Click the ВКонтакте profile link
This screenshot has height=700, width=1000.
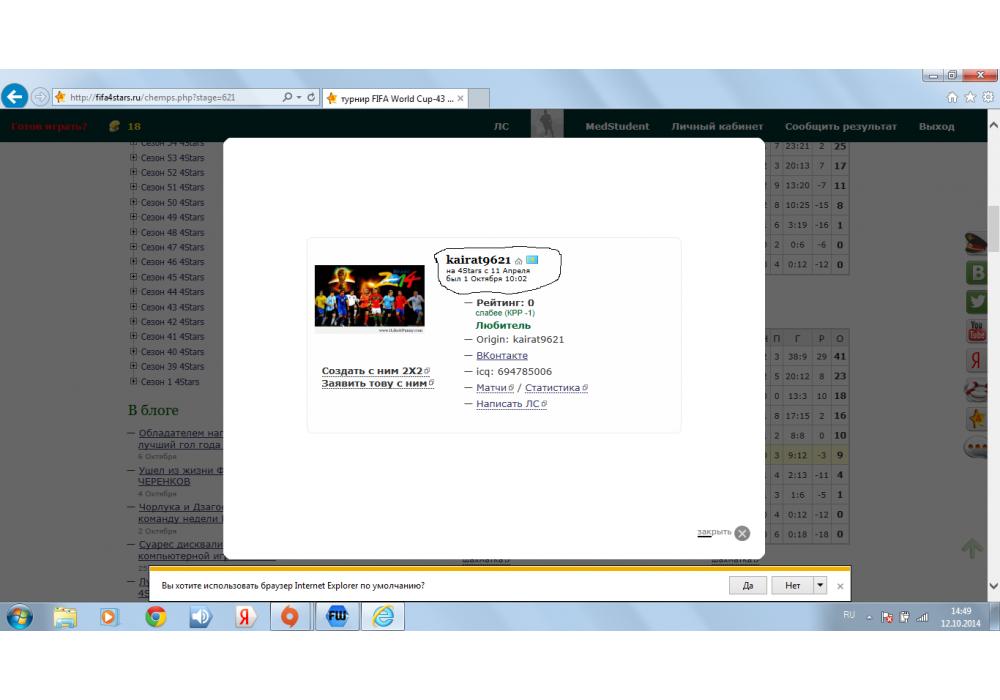[x=501, y=356]
